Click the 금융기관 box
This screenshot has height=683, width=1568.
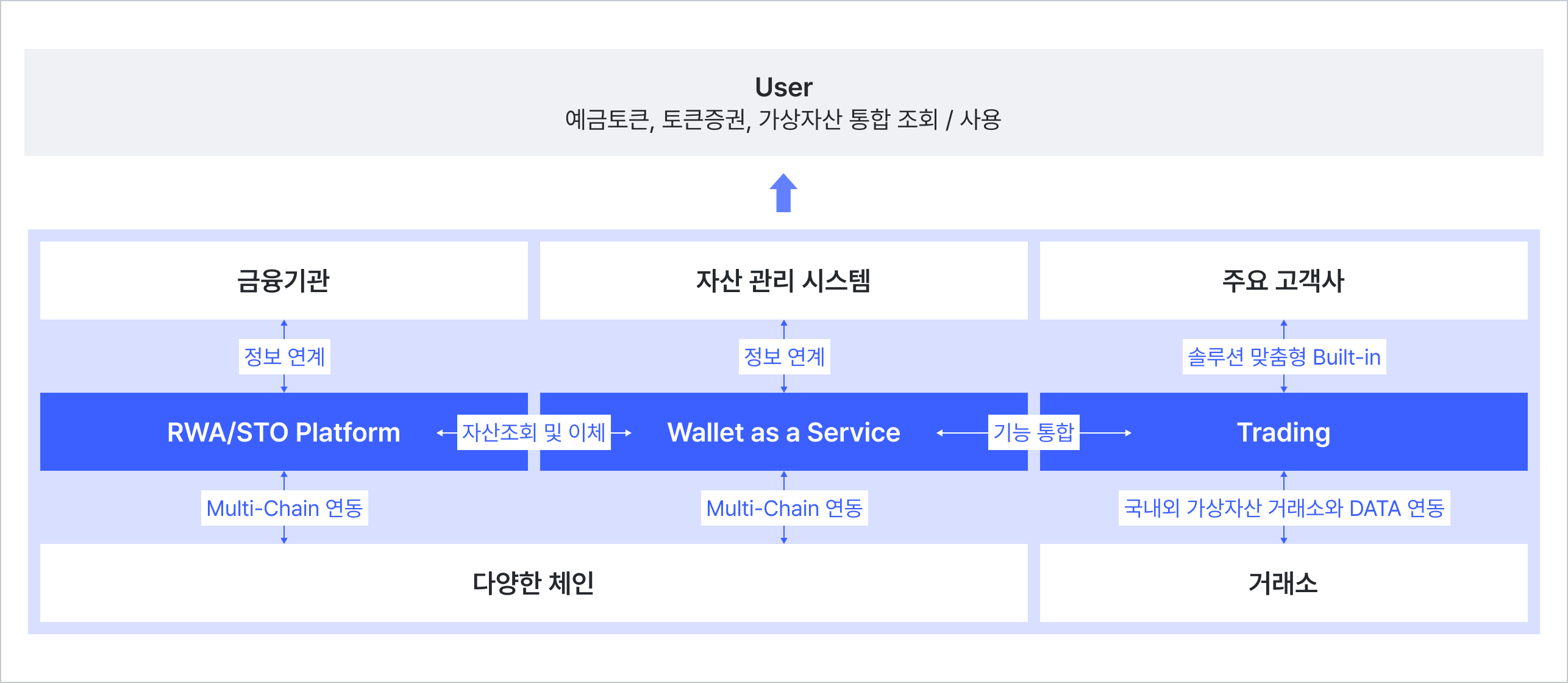click(283, 281)
